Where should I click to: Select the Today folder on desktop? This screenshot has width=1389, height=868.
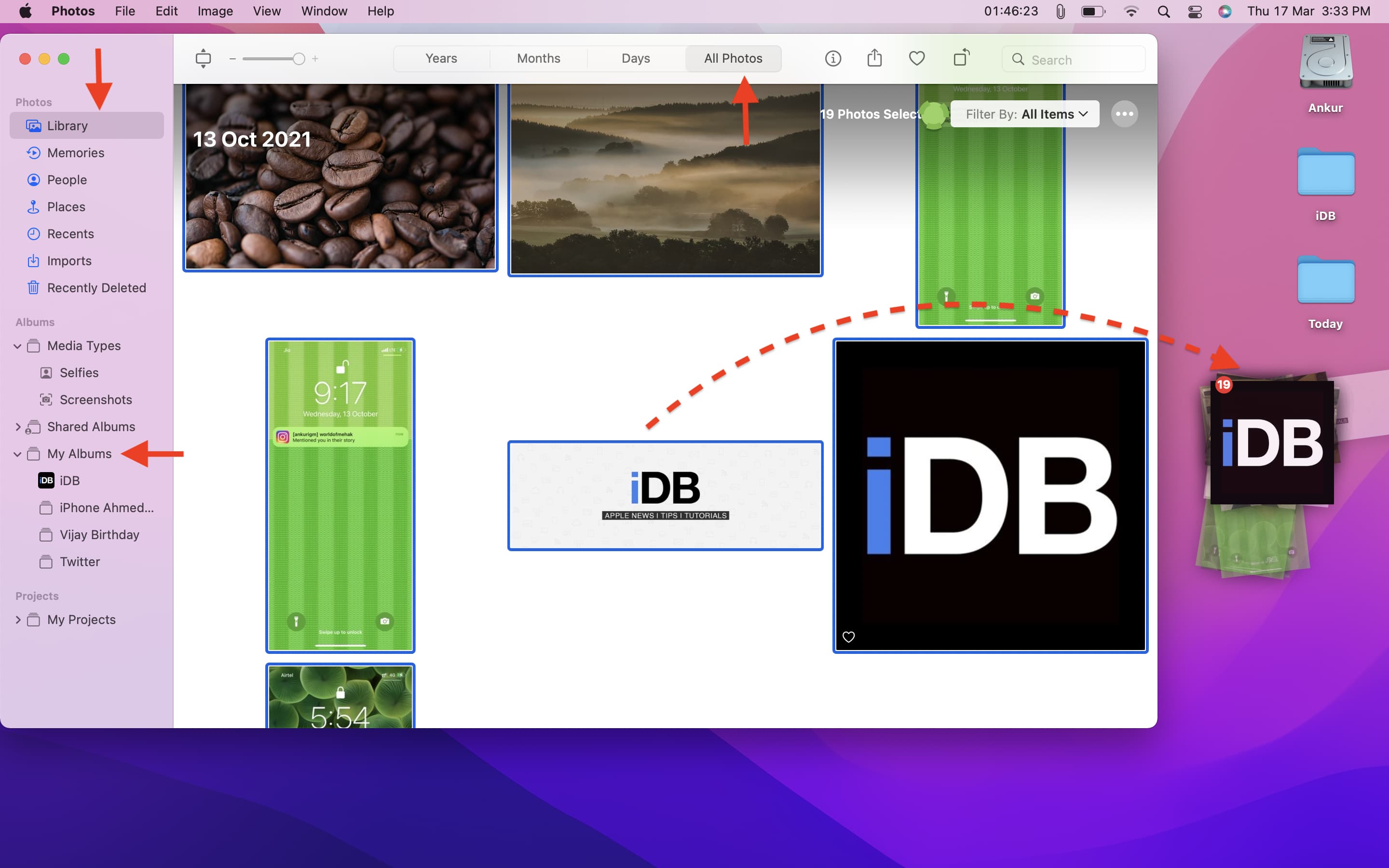click(x=1325, y=293)
